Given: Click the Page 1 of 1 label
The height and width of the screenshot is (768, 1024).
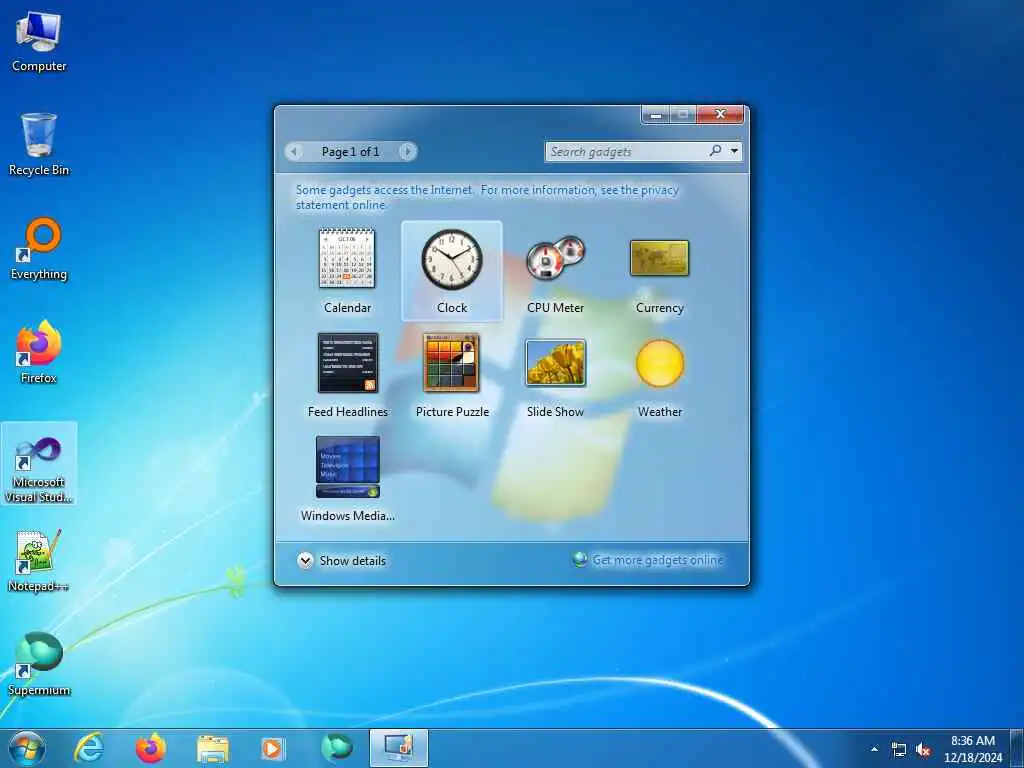Looking at the screenshot, I should pyautogui.click(x=350, y=152).
